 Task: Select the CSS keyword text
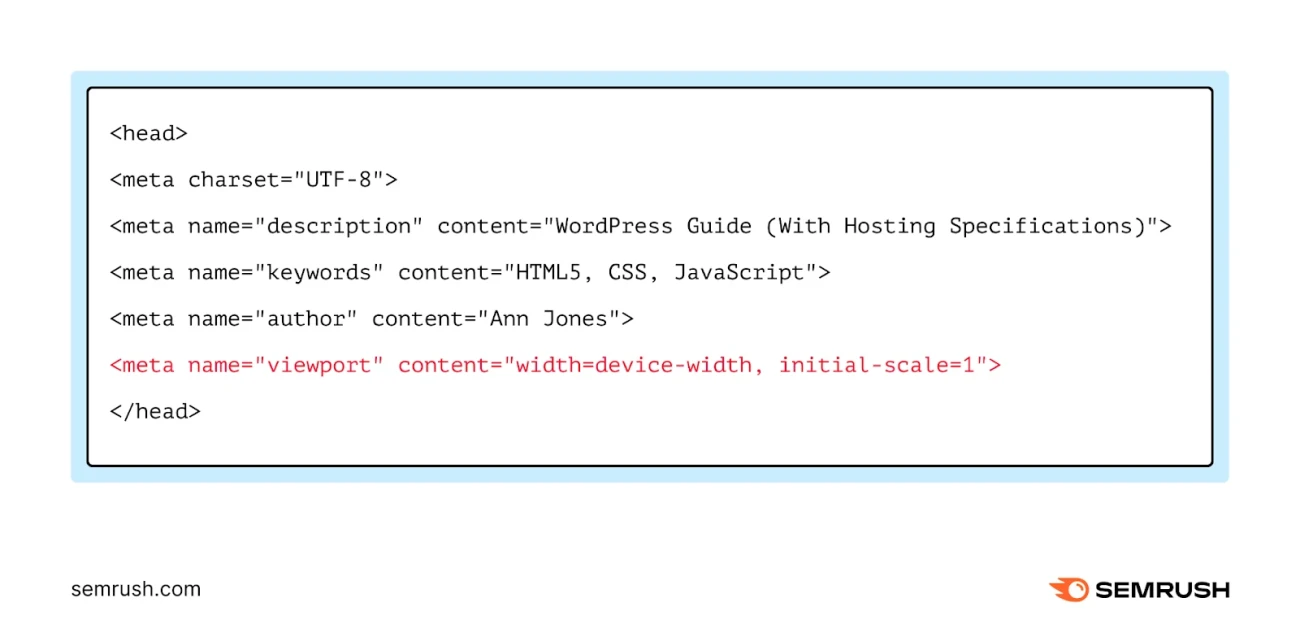point(628,272)
